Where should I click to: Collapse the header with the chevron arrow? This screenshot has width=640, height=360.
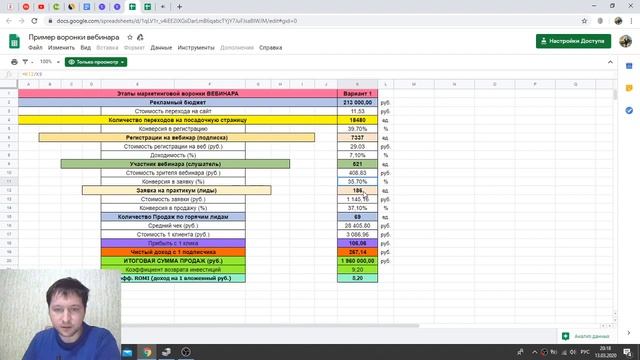tap(610, 62)
